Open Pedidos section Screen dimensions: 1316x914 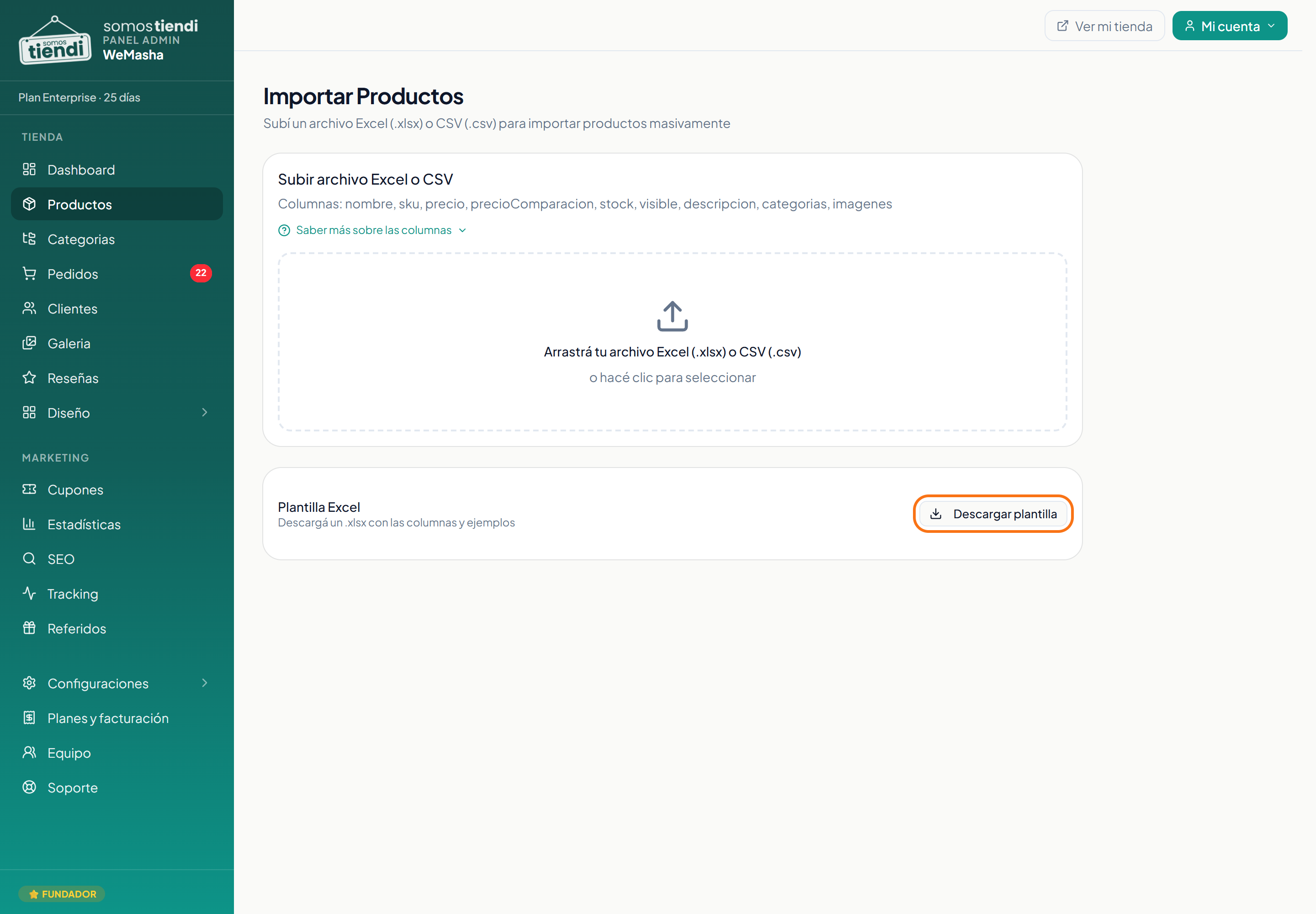(117, 274)
